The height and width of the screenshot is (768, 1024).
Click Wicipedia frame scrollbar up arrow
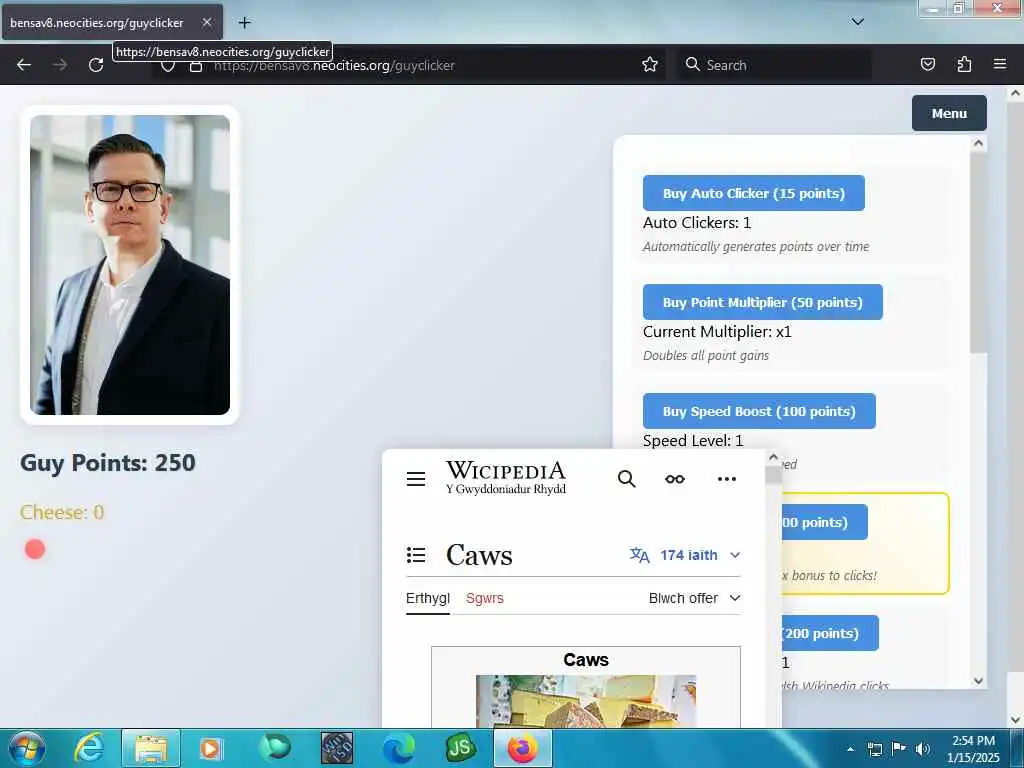tap(773, 458)
